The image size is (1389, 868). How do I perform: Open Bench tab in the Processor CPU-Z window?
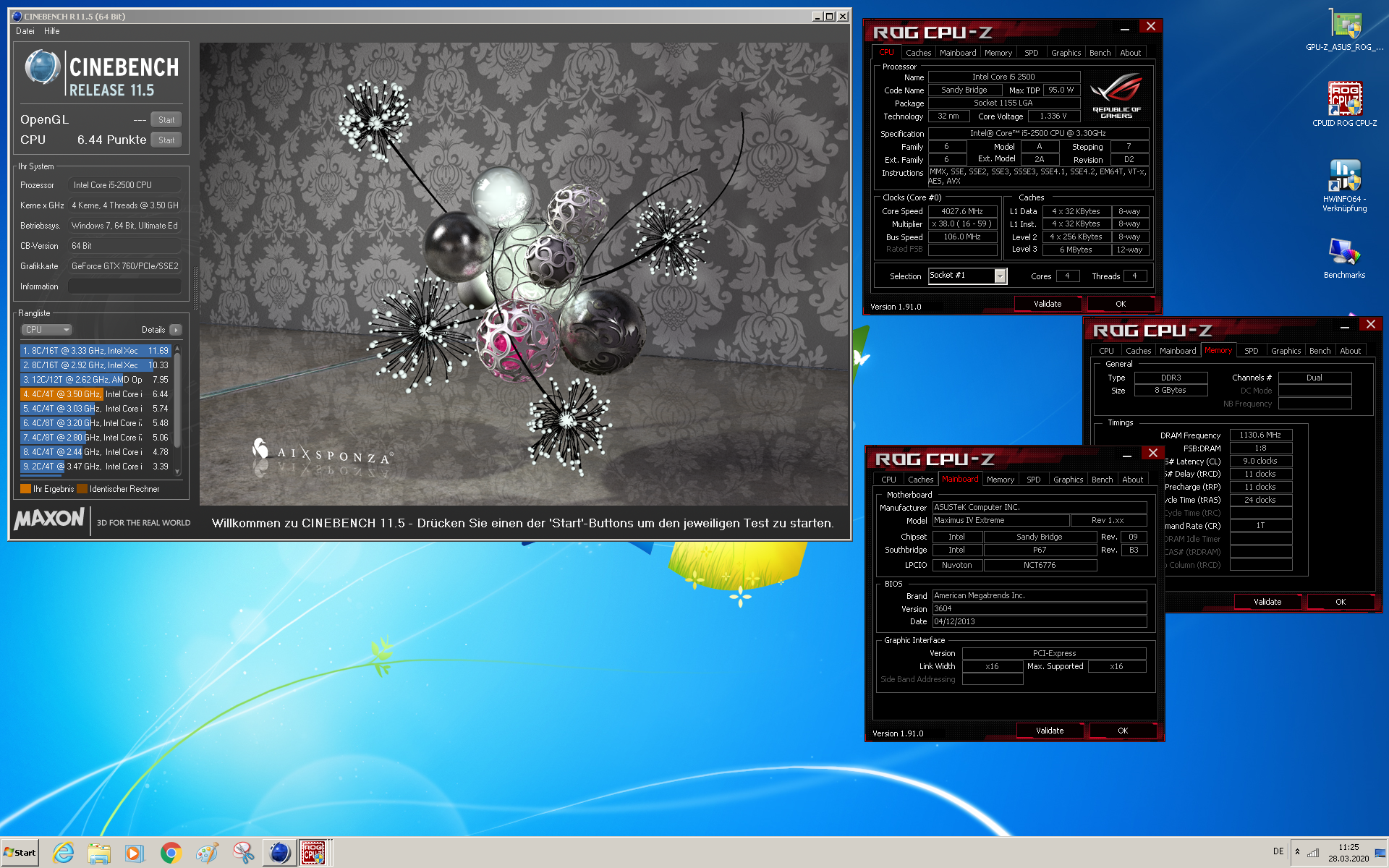coord(1100,53)
